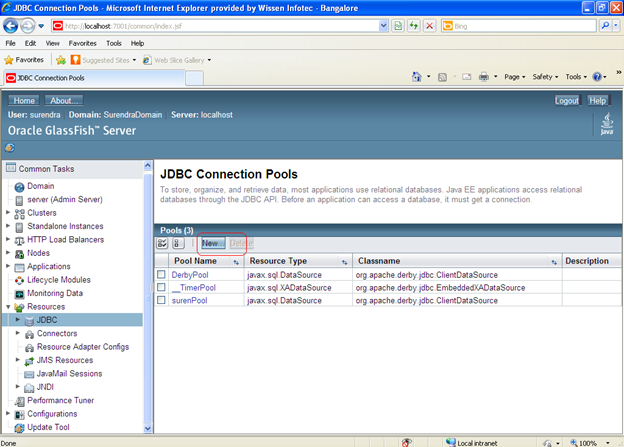Image resolution: width=624 pixels, height=447 pixels.
Task: Click the Favorites star icon
Action: click(x=9, y=60)
